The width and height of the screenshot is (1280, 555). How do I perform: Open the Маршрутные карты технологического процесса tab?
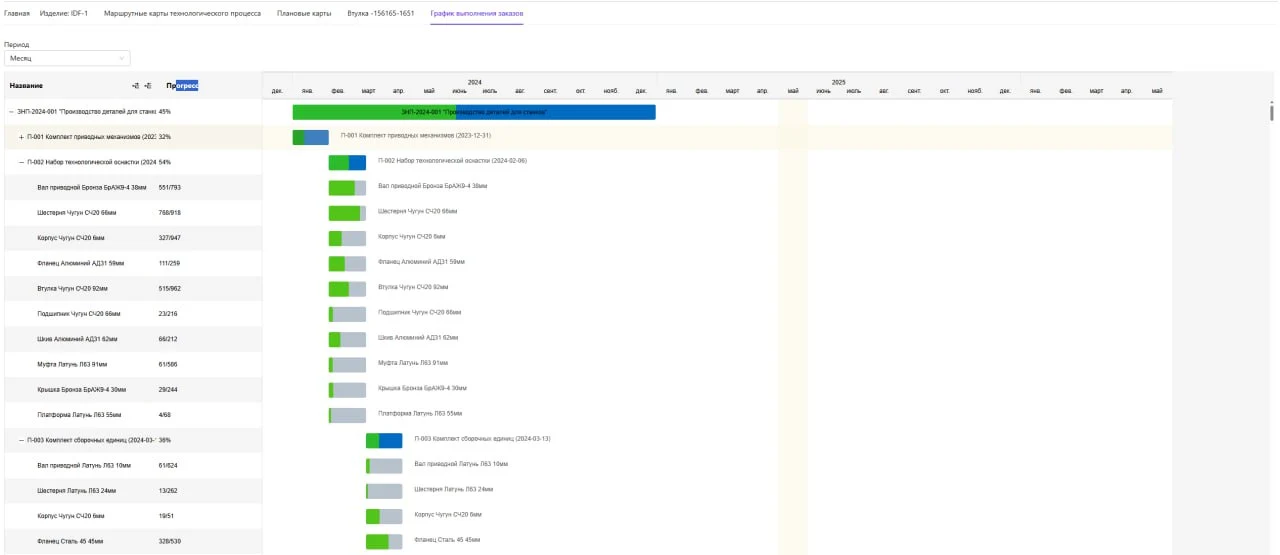(182, 14)
